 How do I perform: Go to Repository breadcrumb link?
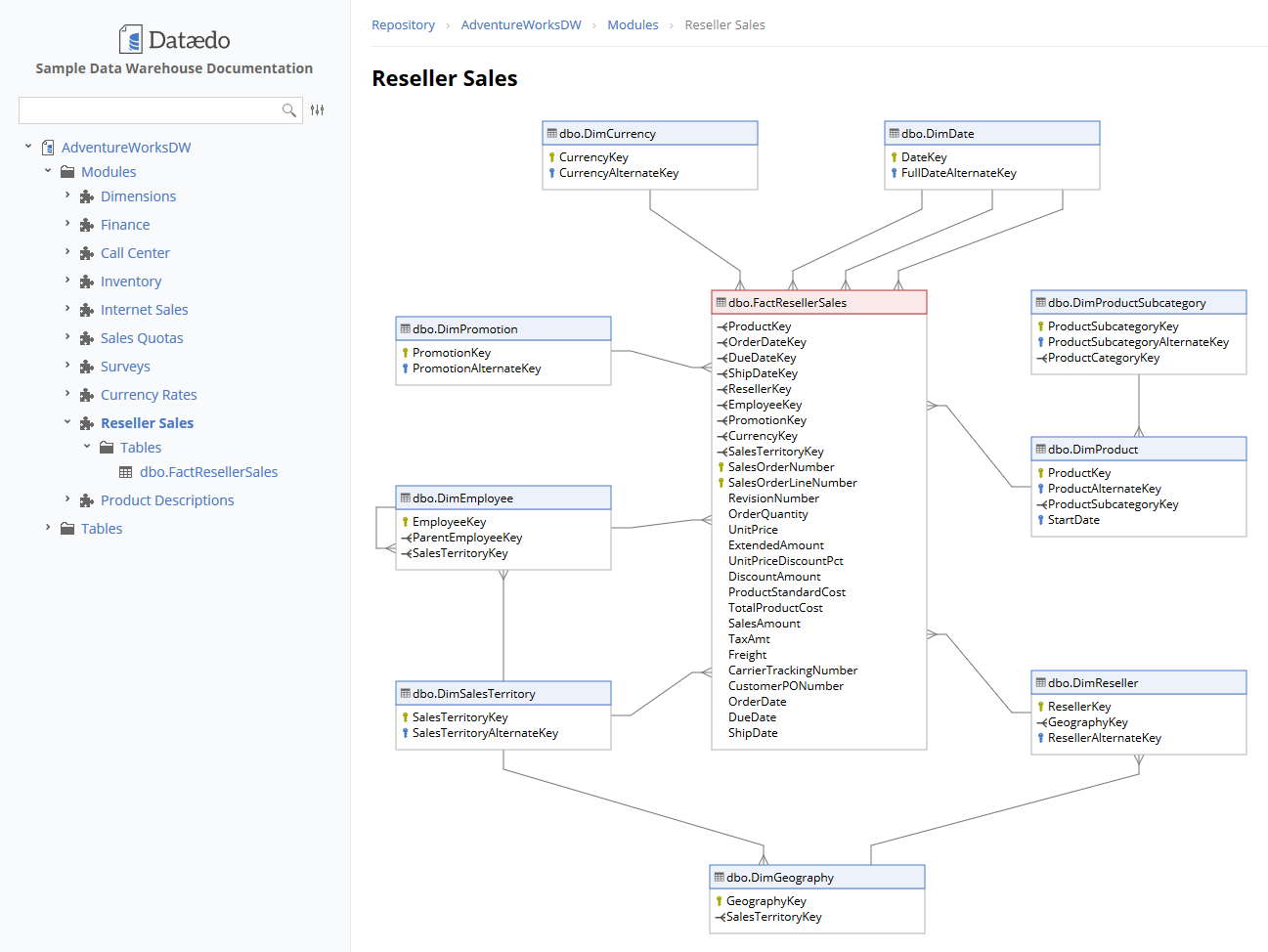click(403, 25)
